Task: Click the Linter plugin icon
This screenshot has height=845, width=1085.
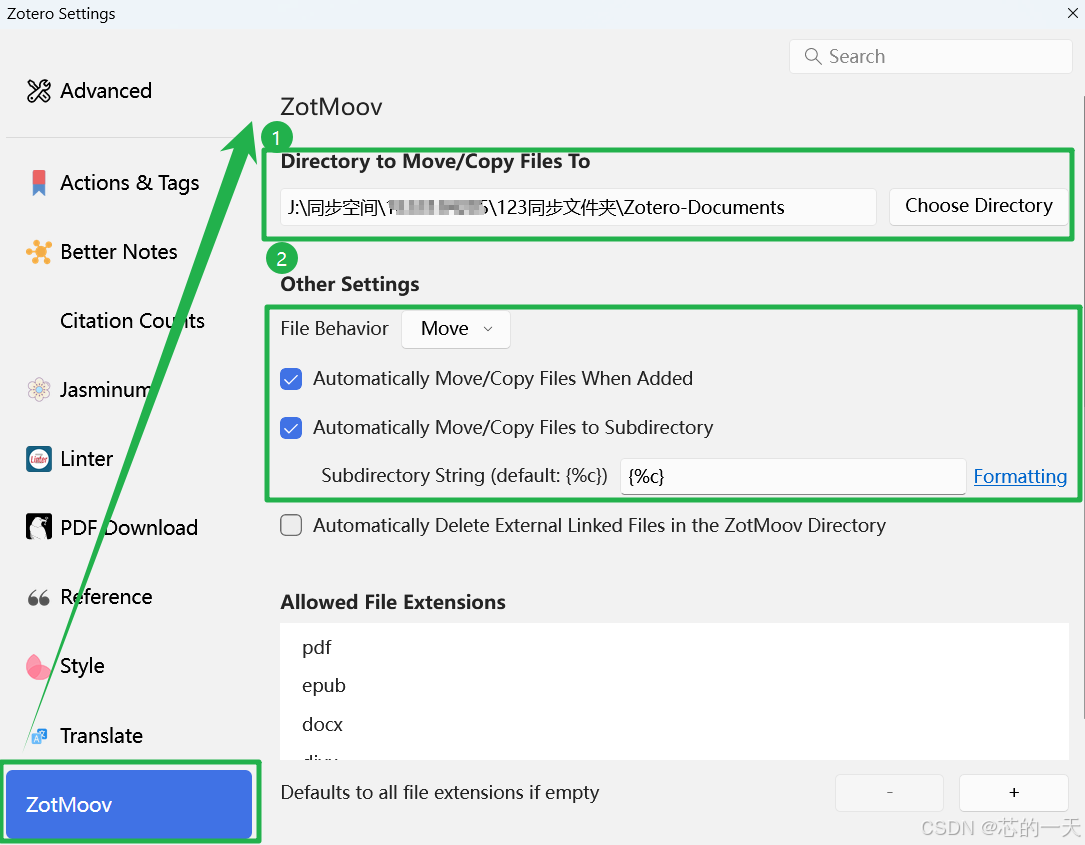Action: click(x=39, y=459)
